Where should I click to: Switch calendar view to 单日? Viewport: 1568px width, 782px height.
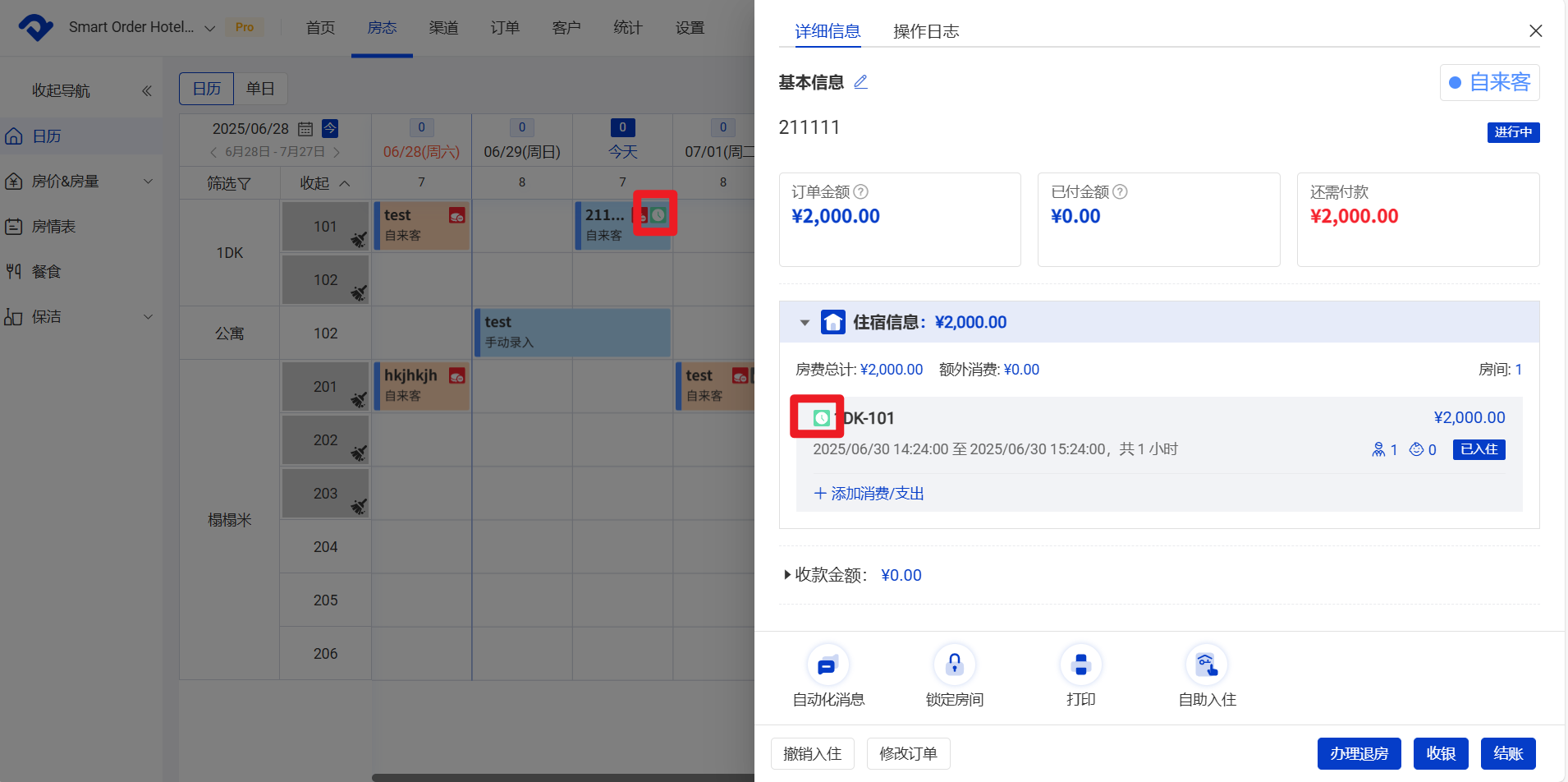[x=260, y=89]
